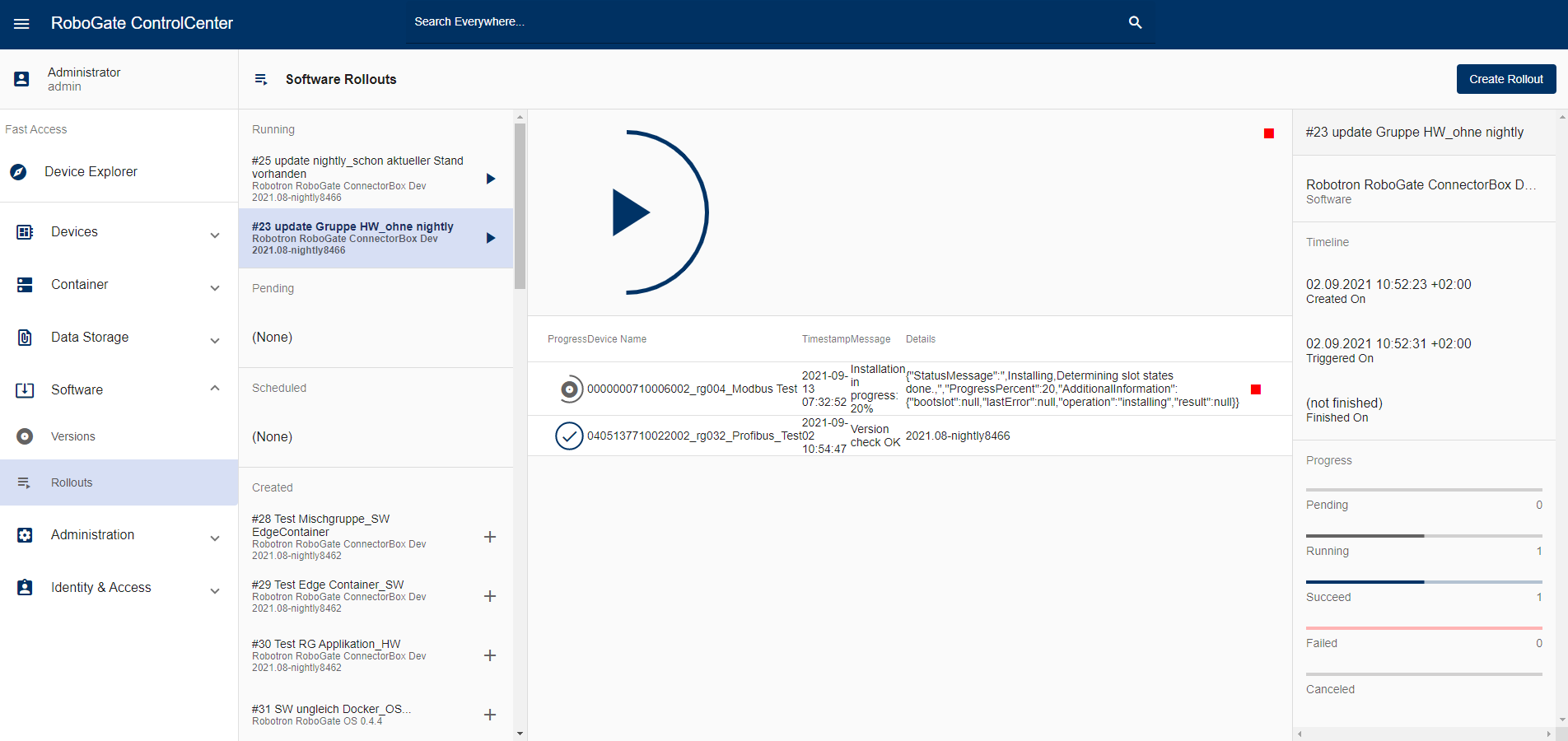Click the Container sidebar icon
Image resolution: width=1568 pixels, height=741 pixels.
[25, 285]
